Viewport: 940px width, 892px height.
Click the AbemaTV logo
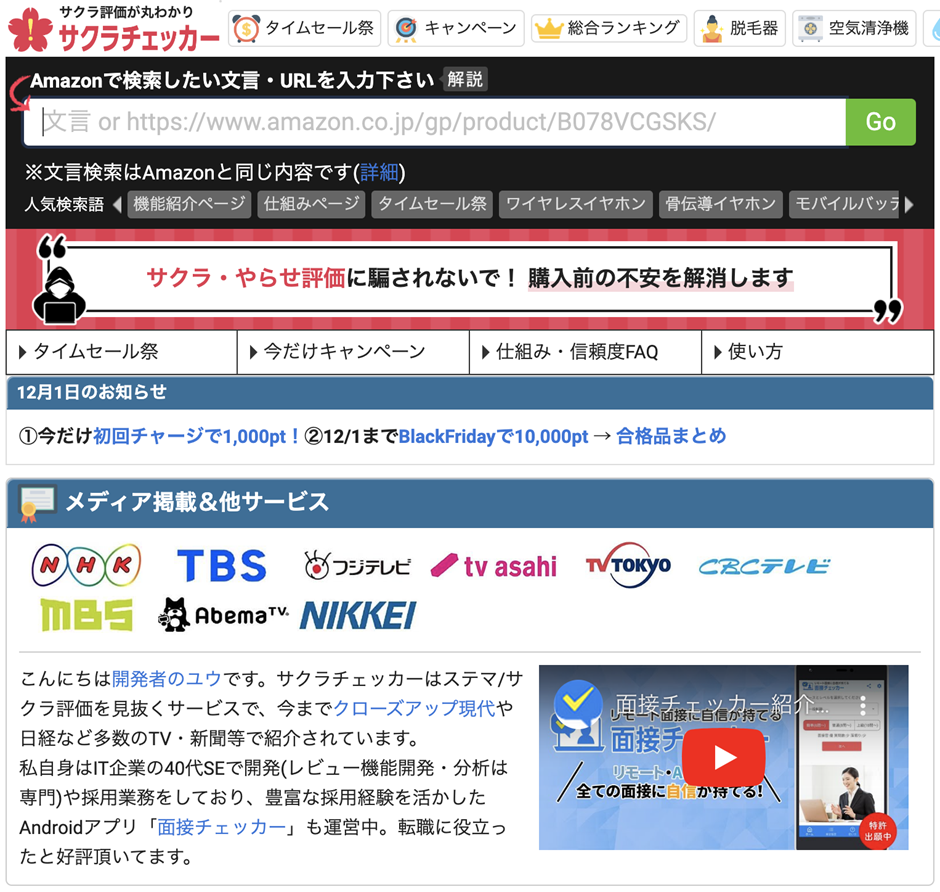tap(224, 615)
